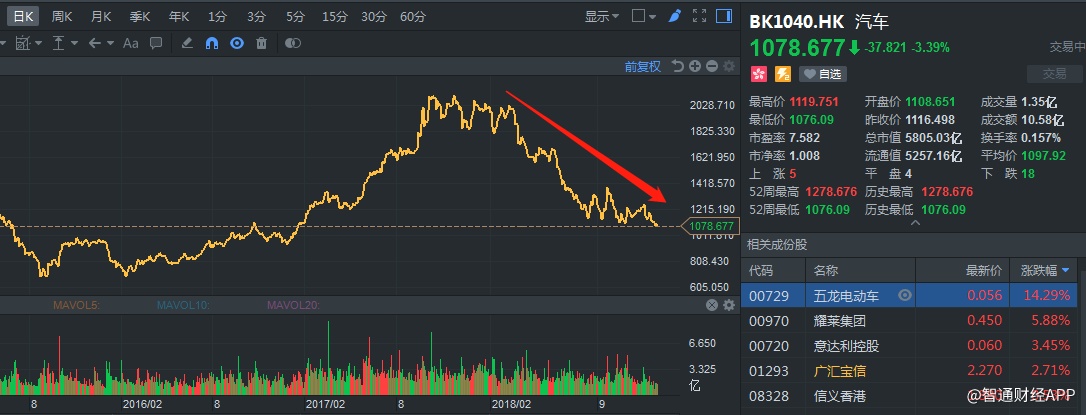The height and width of the screenshot is (415, 1086).
Task: Zoom in chart with plus icon
Action: point(695,67)
